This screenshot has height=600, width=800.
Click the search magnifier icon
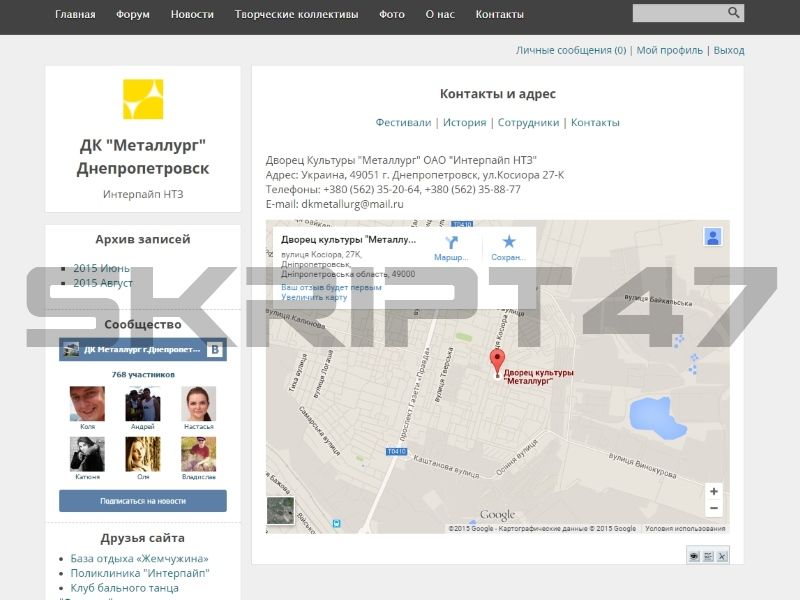coord(733,13)
